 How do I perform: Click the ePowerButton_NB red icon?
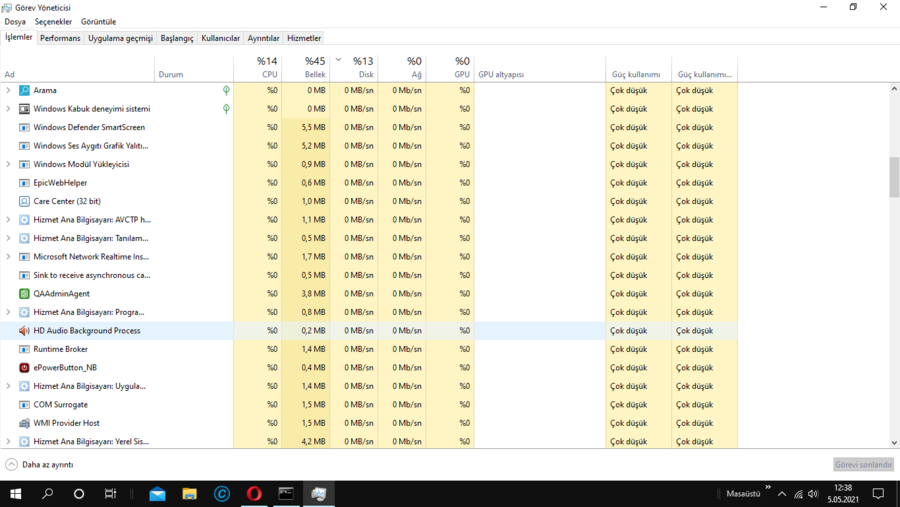pos(24,368)
